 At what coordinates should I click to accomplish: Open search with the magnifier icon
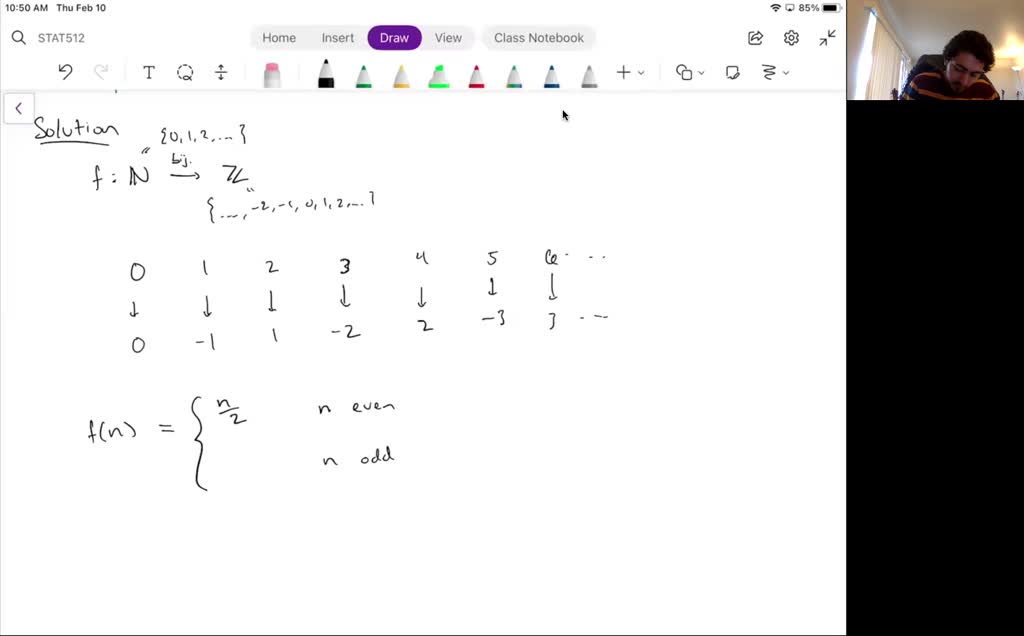point(18,38)
